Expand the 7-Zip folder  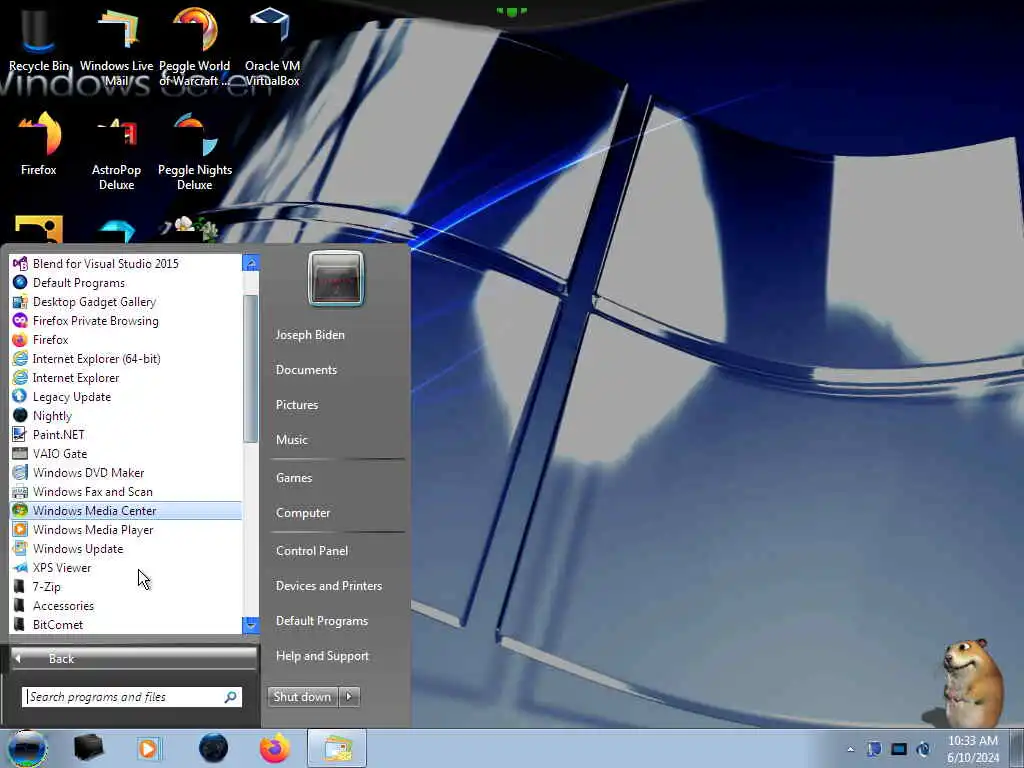coord(126,586)
